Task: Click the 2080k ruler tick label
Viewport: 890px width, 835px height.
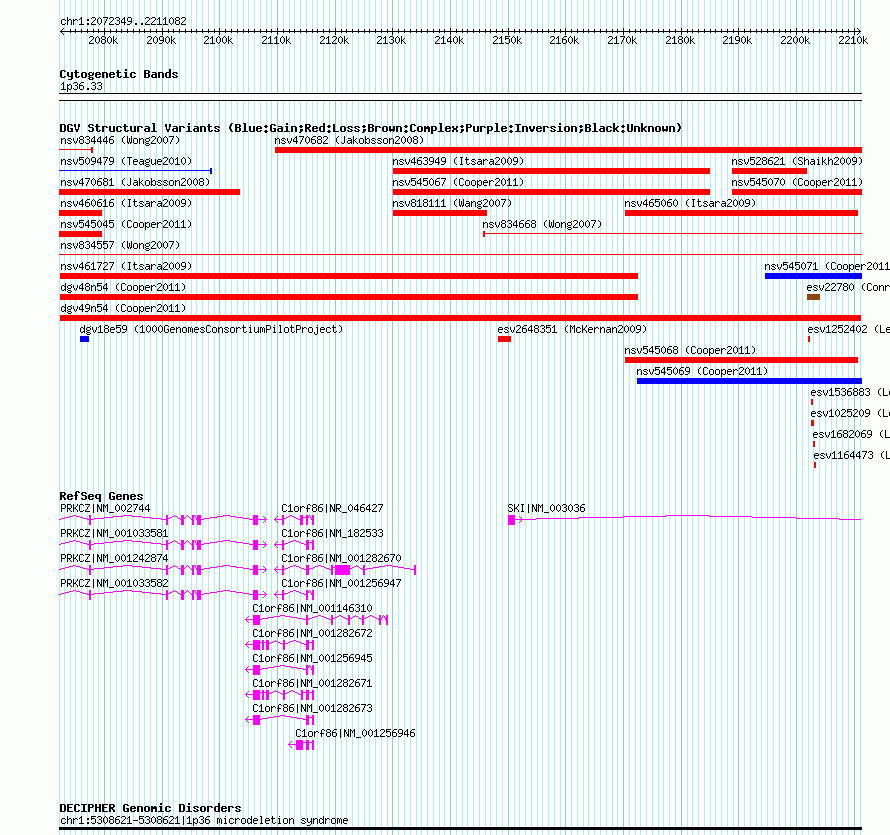Action: pos(103,40)
